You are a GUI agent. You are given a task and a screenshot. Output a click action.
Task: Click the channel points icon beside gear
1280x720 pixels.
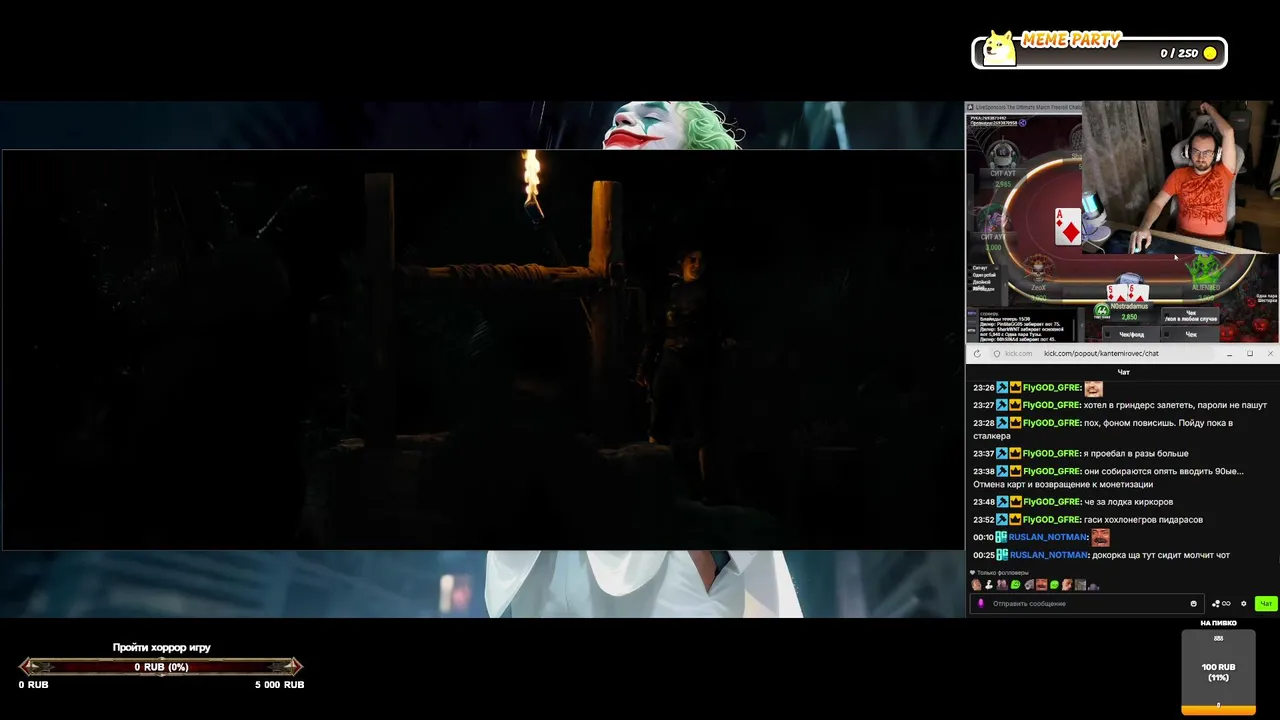point(1220,604)
